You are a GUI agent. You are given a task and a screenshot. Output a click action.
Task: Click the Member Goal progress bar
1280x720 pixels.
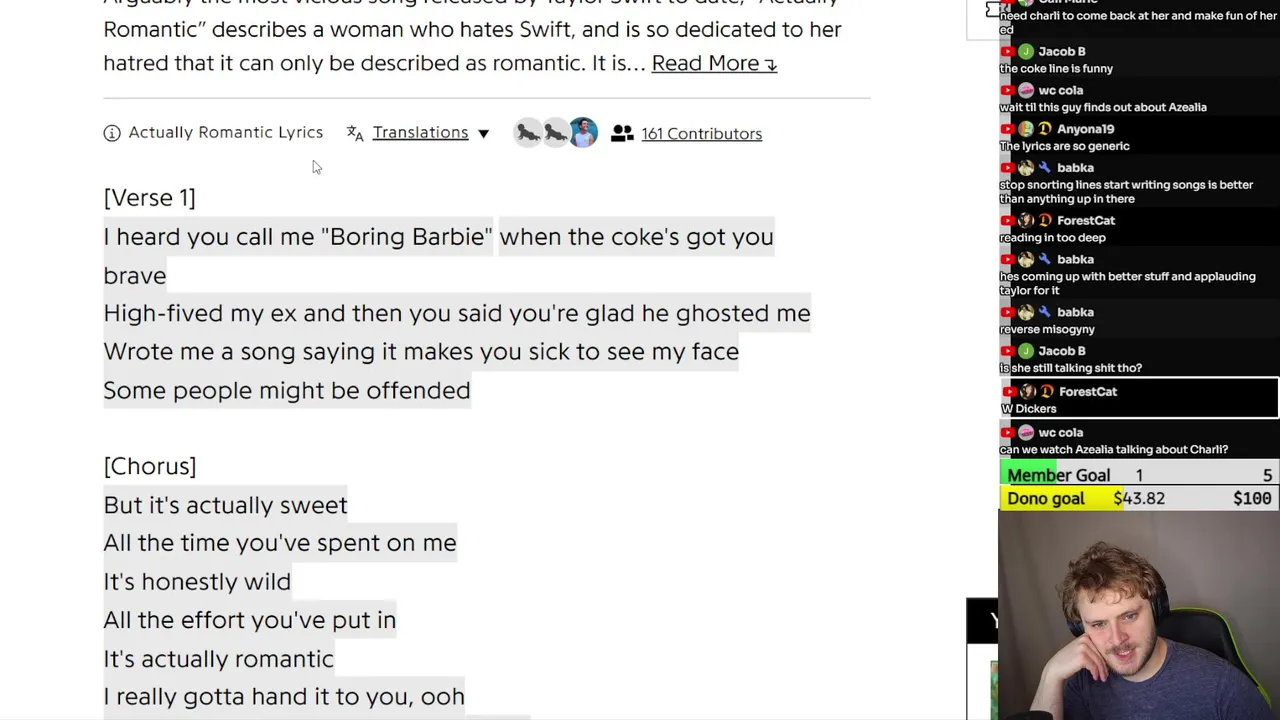point(1139,476)
